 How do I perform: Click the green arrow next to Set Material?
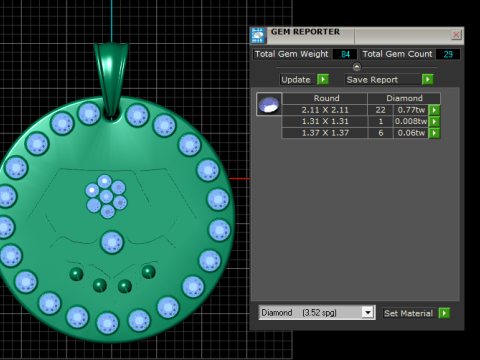[x=444, y=313]
